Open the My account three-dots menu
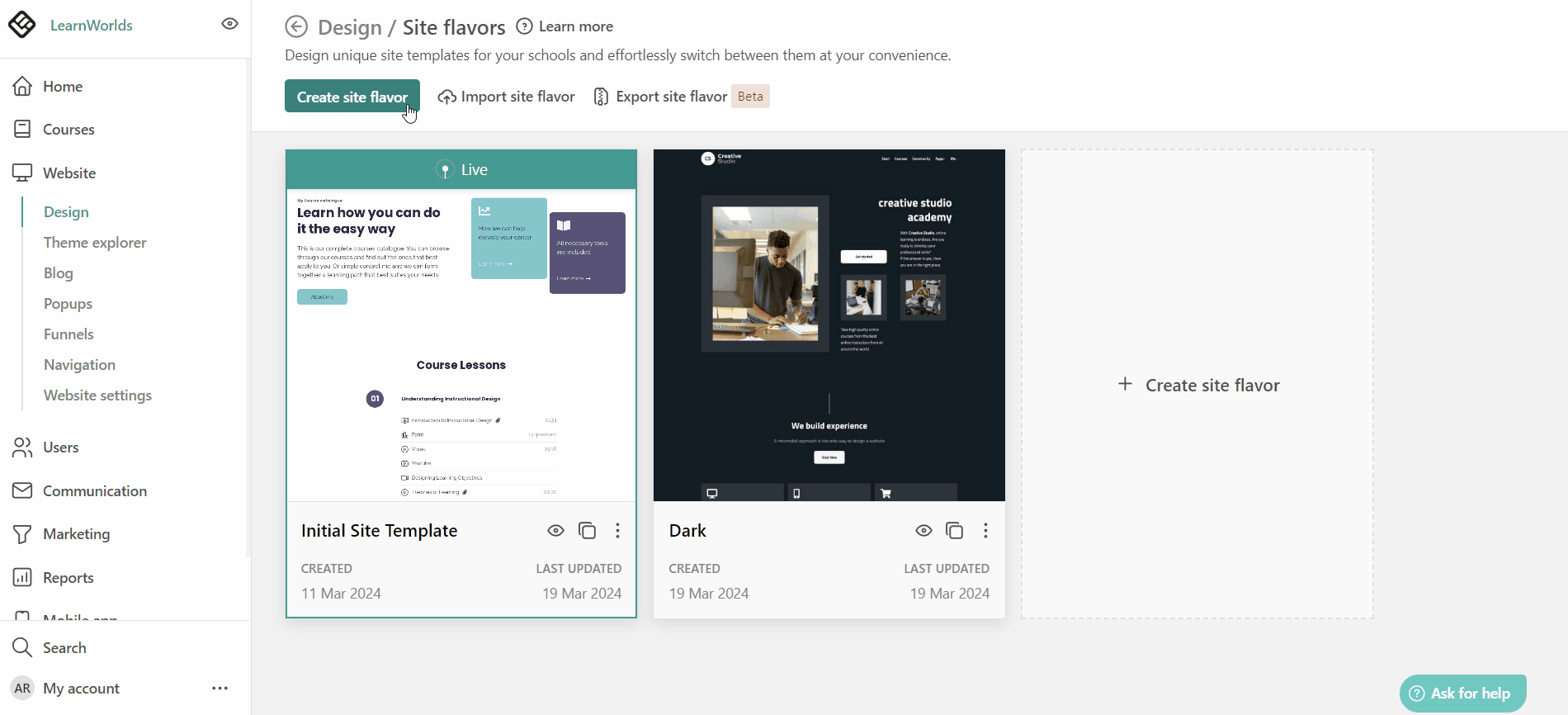This screenshot has height=715, width=1568. (220, 689)
